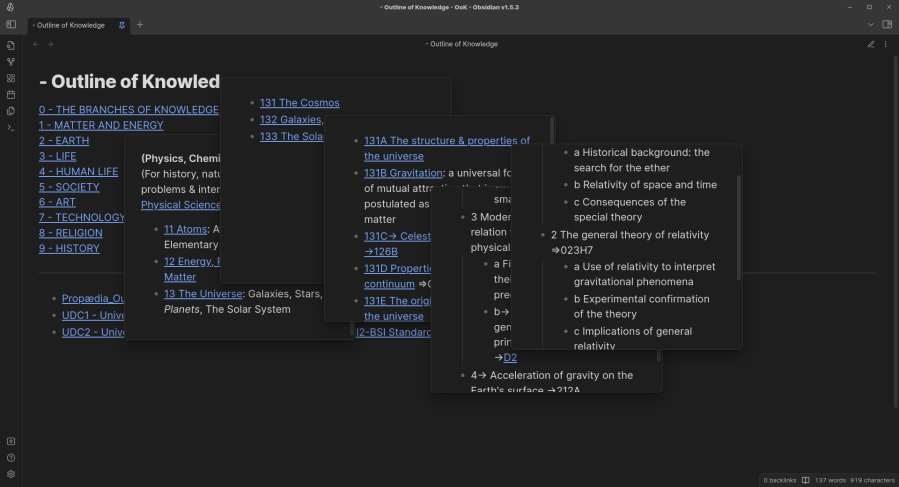Open the 9 - HISTORY link
This screenshot has height=487, width=899.
pyautogui.click(x=69, y=248)
